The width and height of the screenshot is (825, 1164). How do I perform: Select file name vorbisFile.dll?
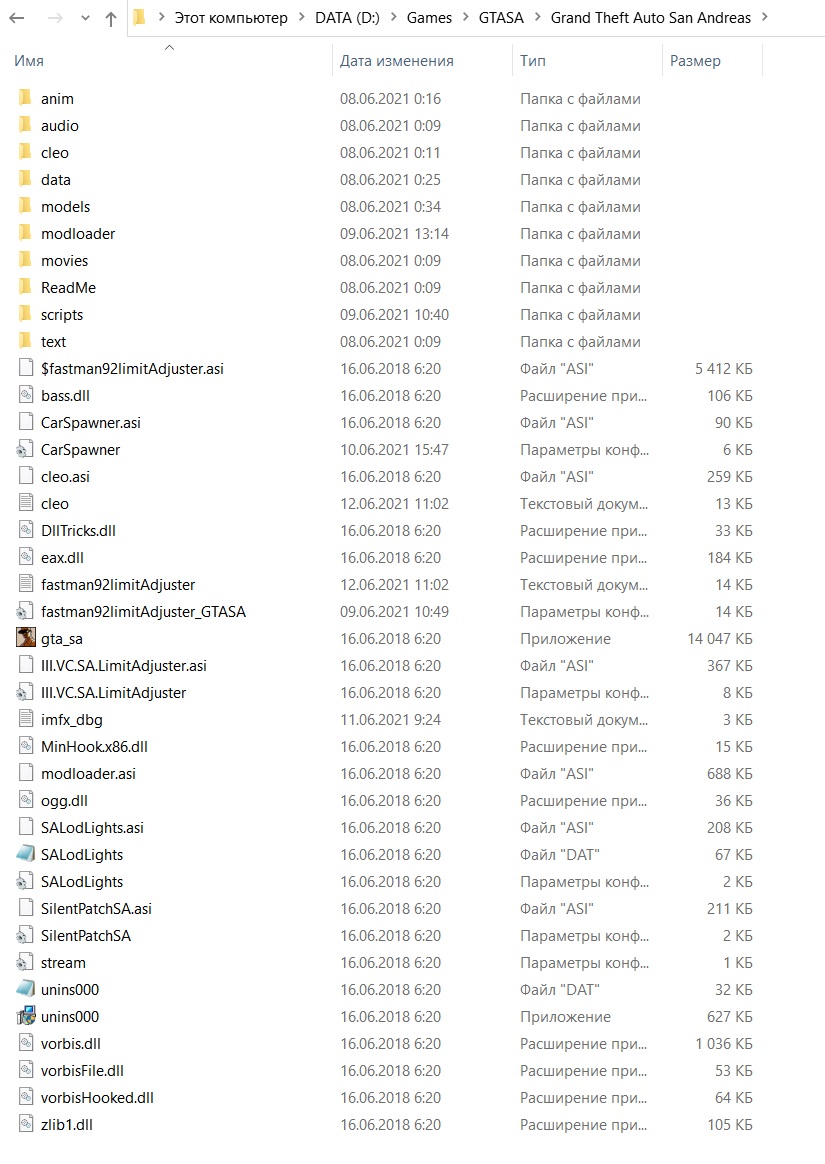point(82,1070)
